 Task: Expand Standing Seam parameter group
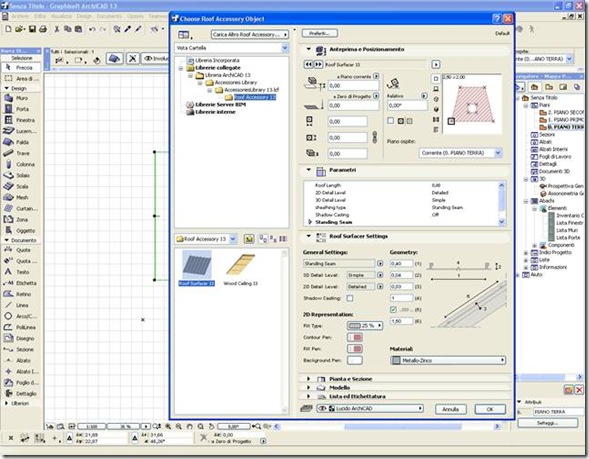point(310,222)
